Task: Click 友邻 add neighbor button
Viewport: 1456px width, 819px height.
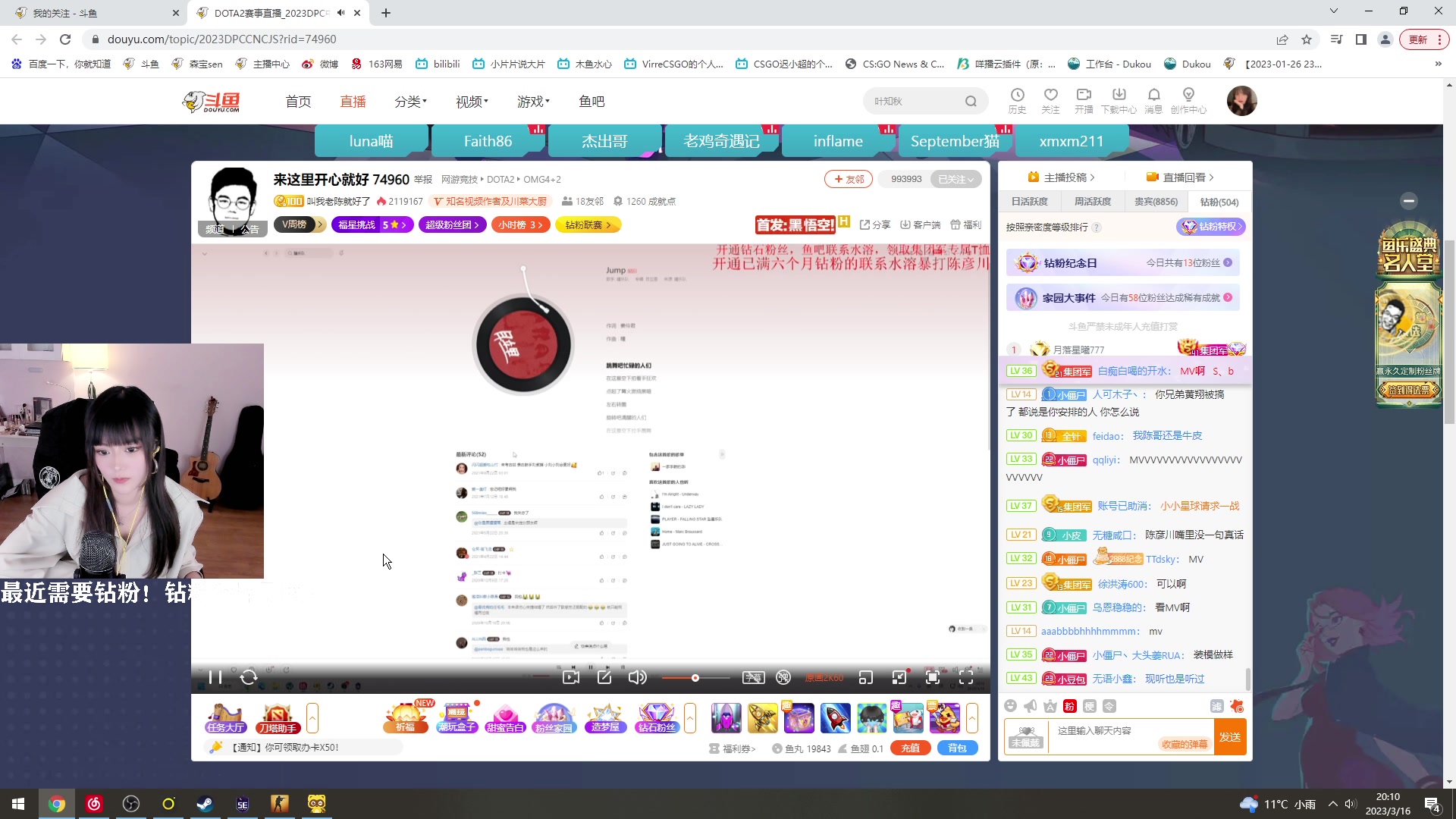Action: (x=849, y=180)
